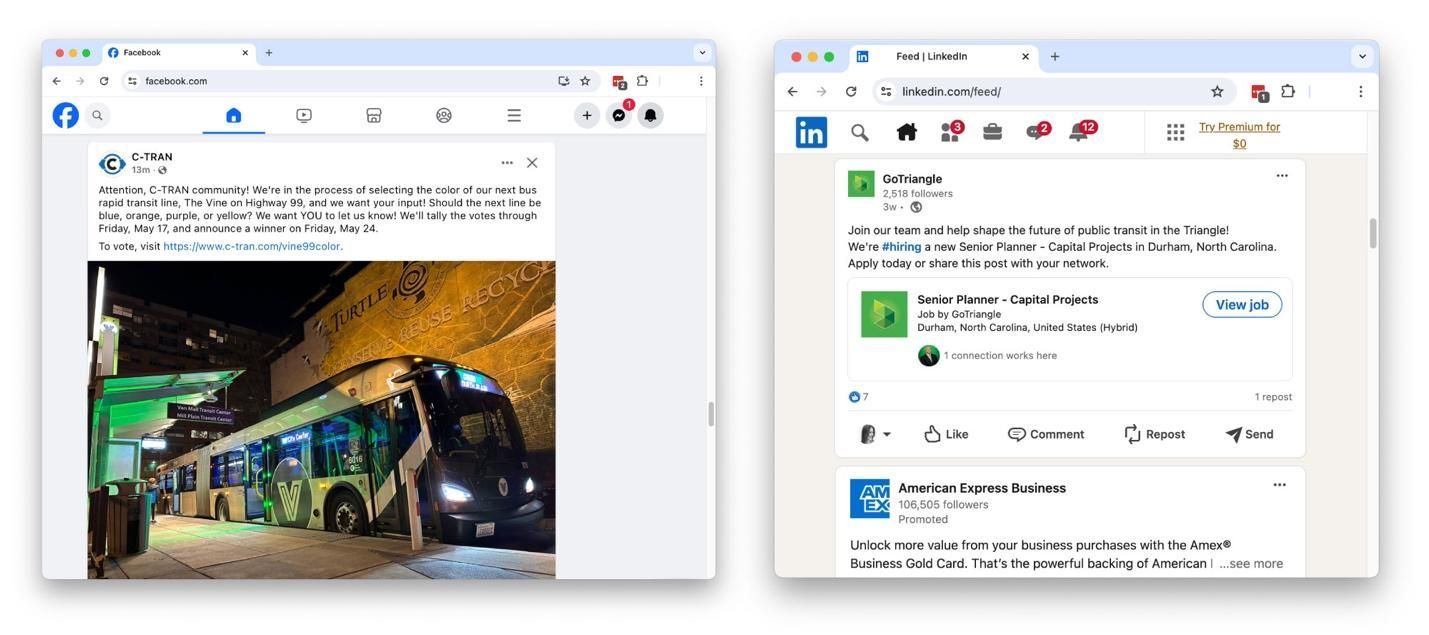Expand Amex post with see more
This screenshot has height=635, width=1429.
point(1251,564)
